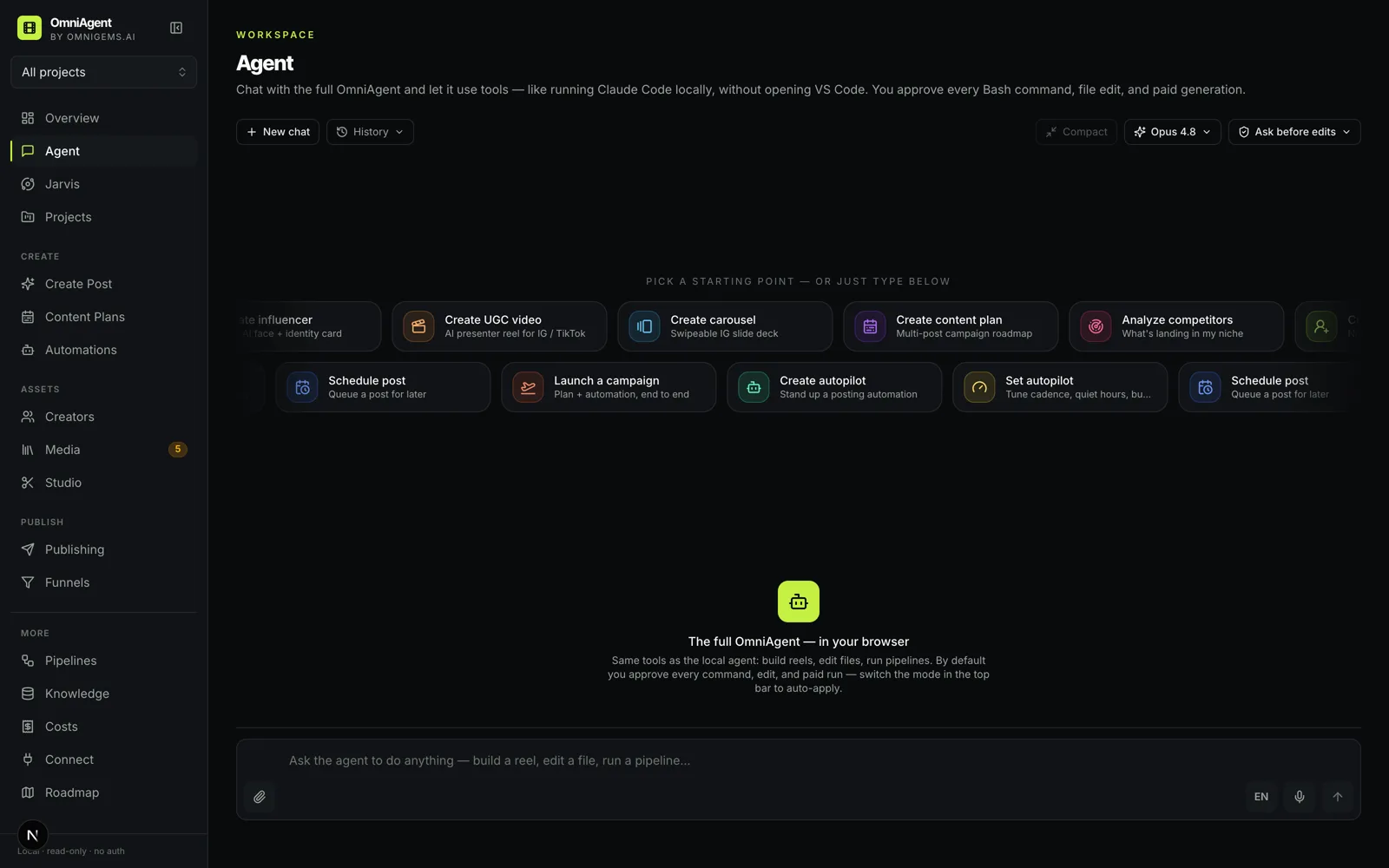Expand the History dropdown

370,132
